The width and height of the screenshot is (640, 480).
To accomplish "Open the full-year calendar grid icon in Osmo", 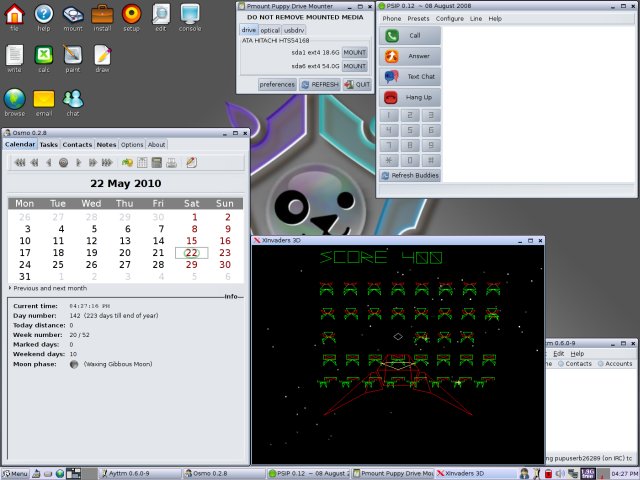I will click(142, 163).
